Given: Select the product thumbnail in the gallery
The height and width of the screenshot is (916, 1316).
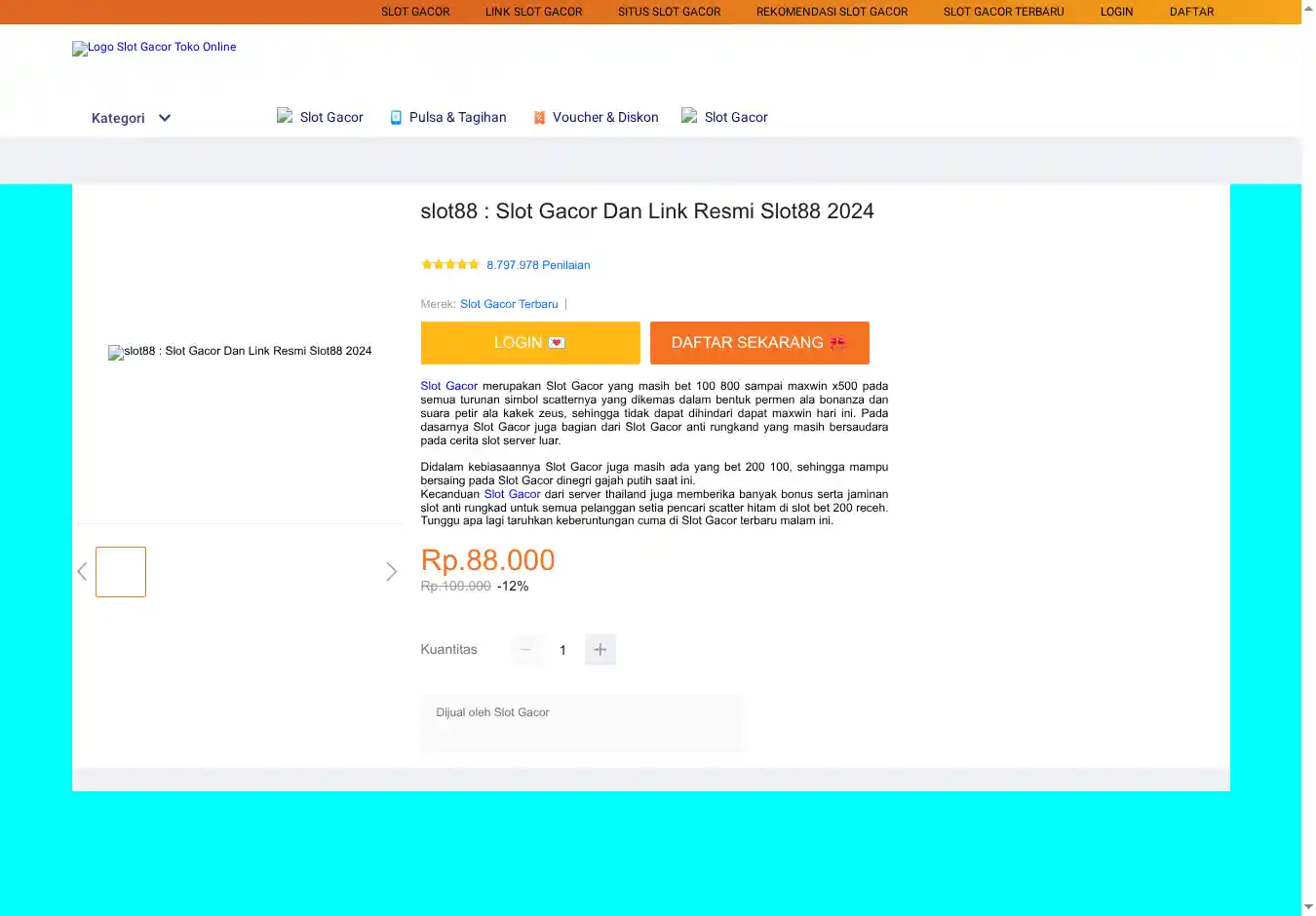Looking at the screenshot, I should (x=121, y=572).
